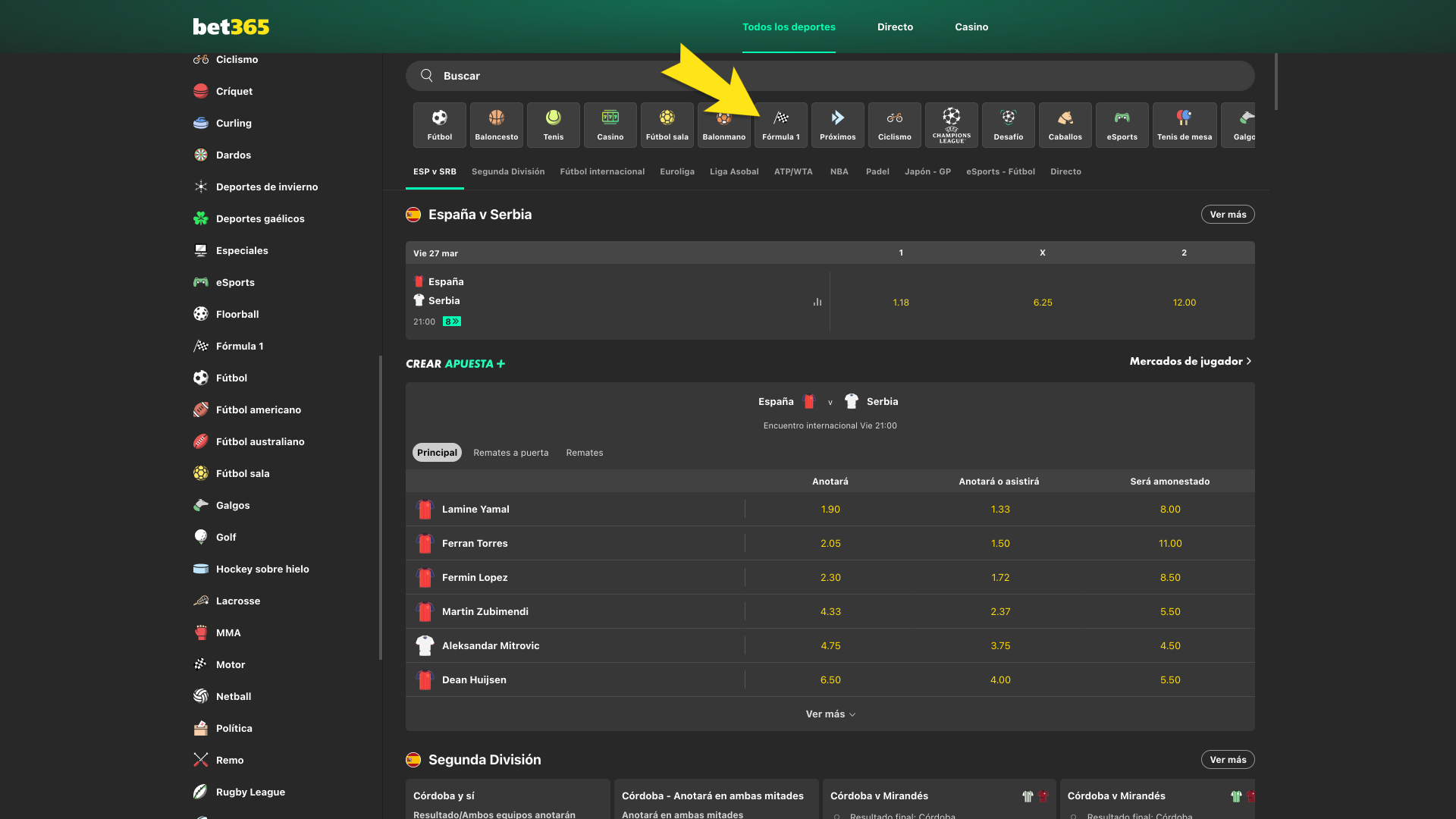Select Lamine Yamal Anotará odds 1.90
1456x819 pixels.
click(830, 510)
